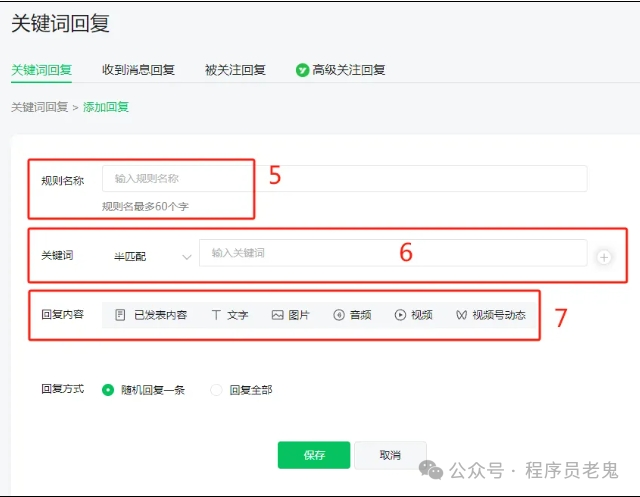Click the picture icon for 图片
This screenshot has height=497, width=640.
pyautogui.click(x=278, y=315)
